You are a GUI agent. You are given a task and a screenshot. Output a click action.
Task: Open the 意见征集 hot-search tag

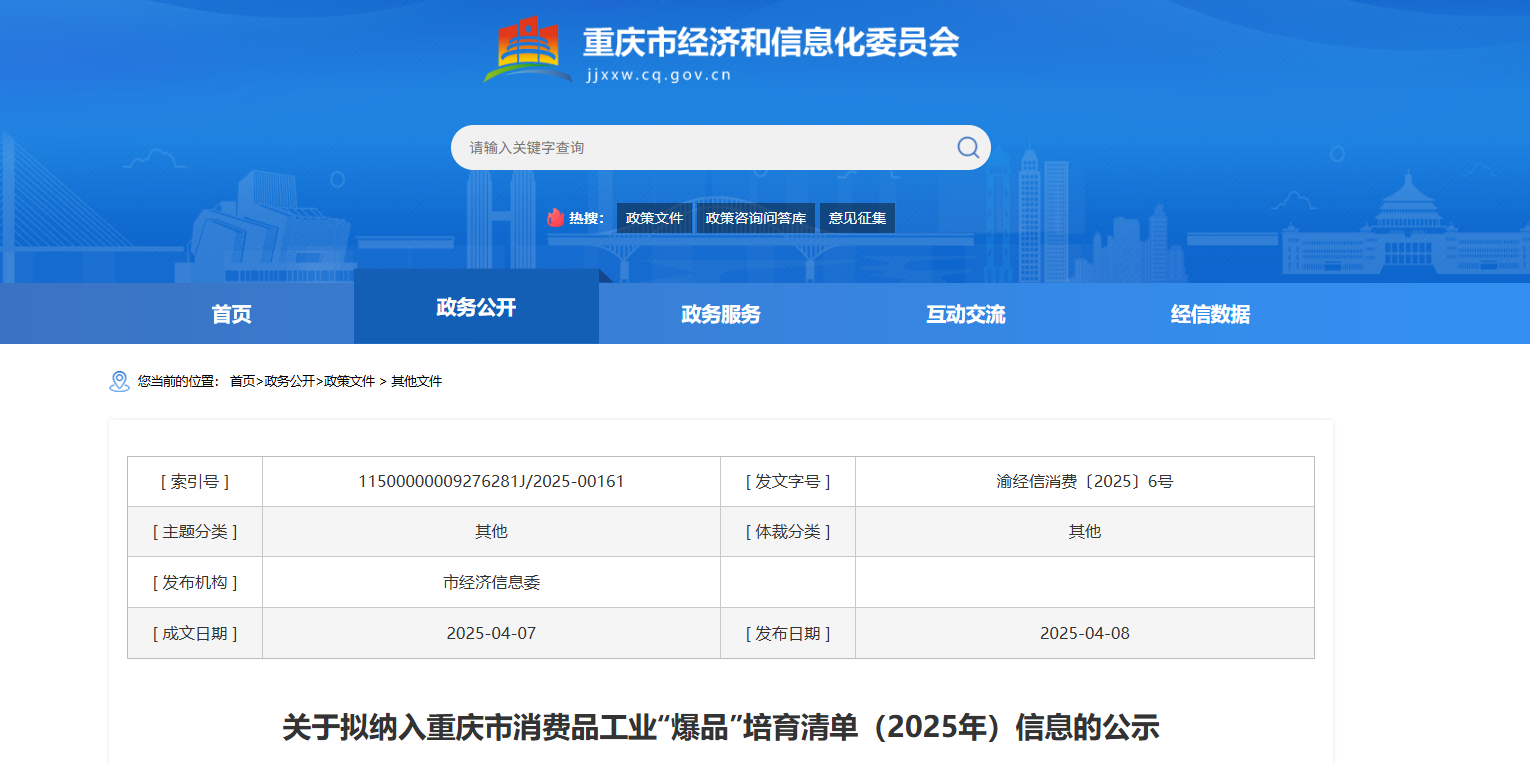point(857,218)
